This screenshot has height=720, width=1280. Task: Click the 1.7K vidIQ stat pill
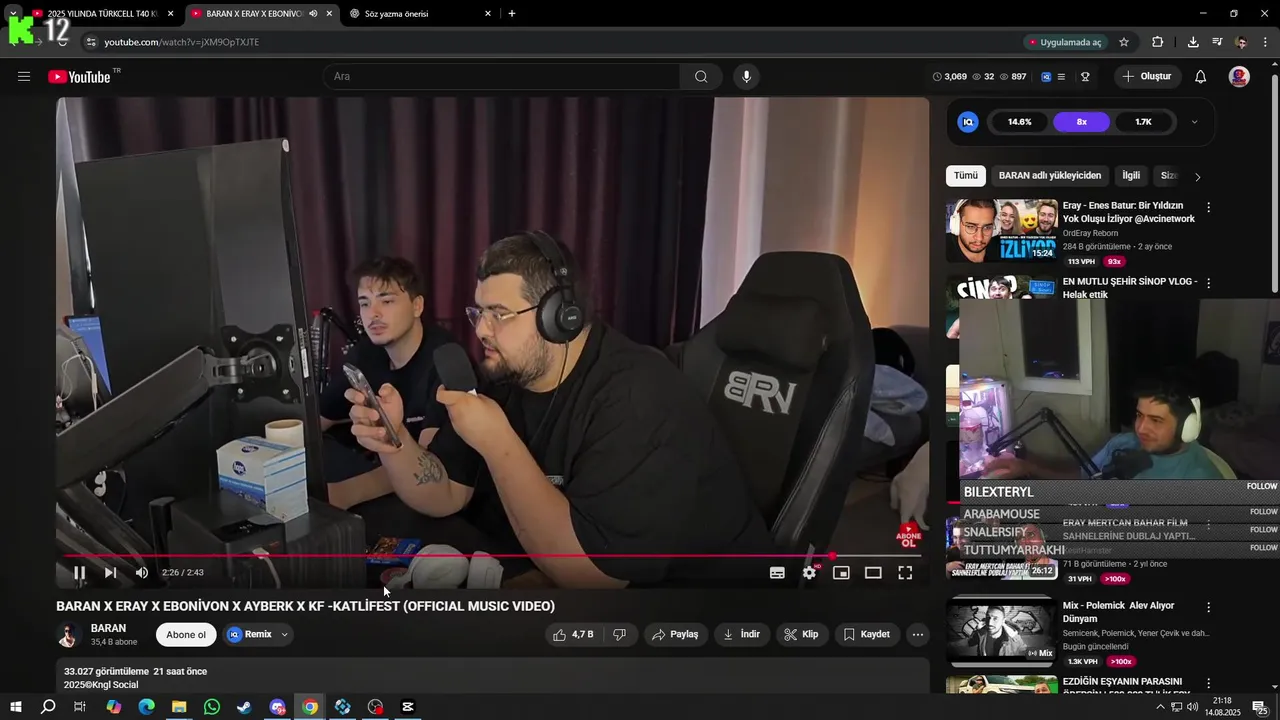click(1143, 122)
